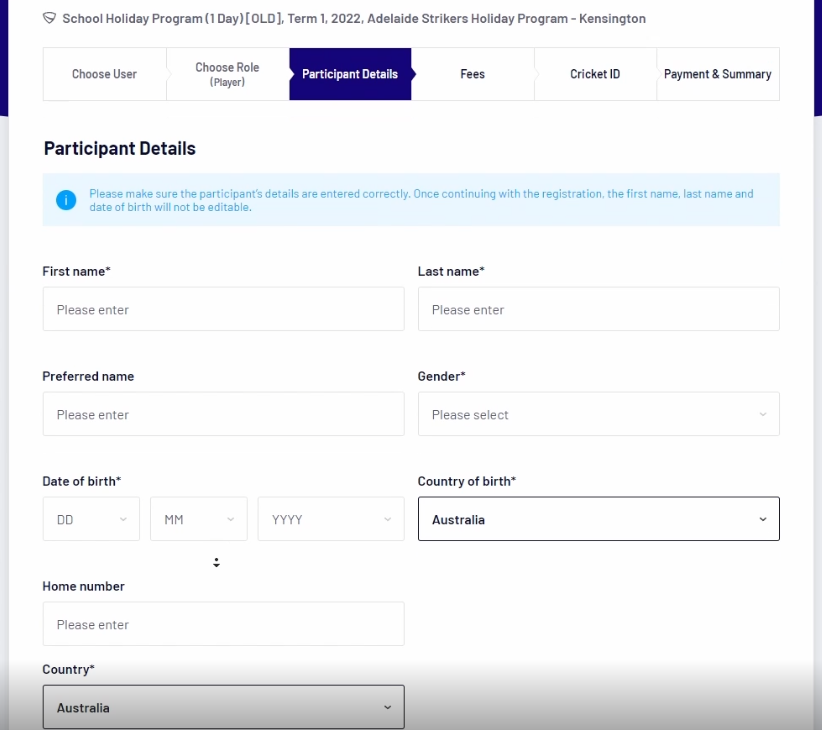The height and width of the screenshot is (730, 822).
Task: Expand the Country of birth dropdown
Action: pyautogui.click(x=598, y=519)
